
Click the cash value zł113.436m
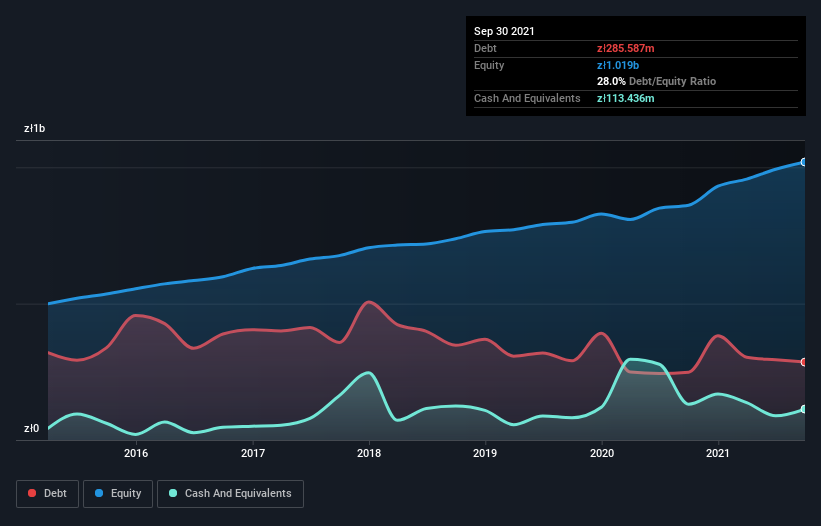(626, 98)
